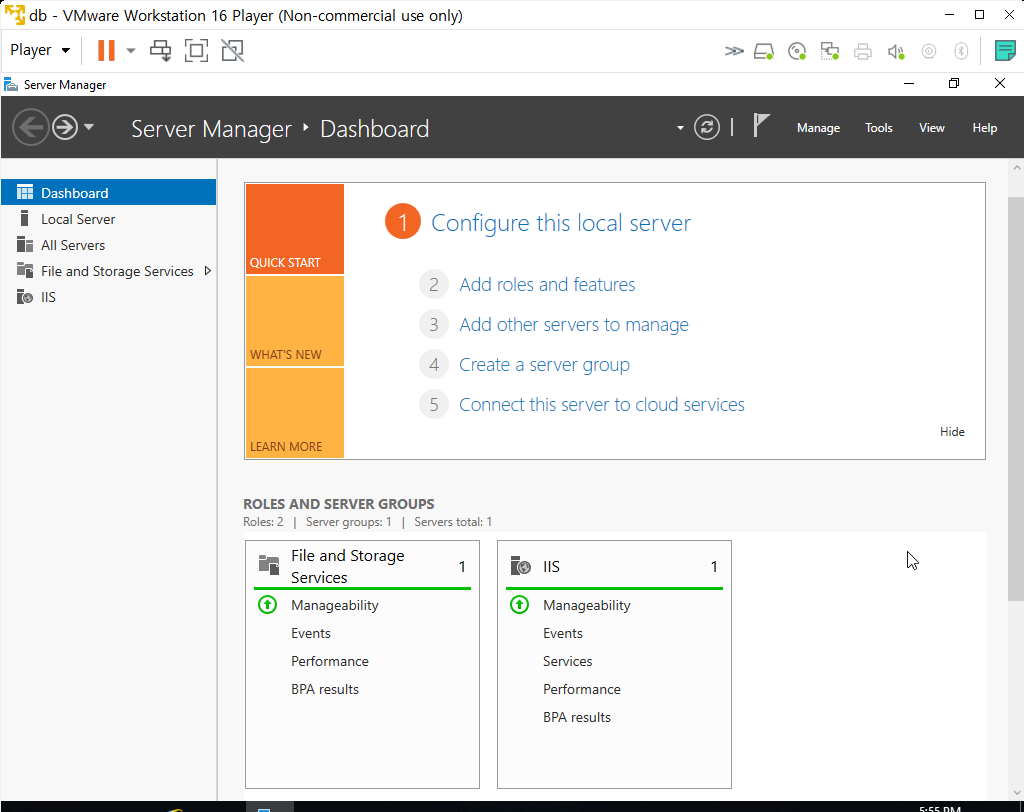Click the hard disk device icon
The image size is (1024, 812).
[x=764, y=51]
